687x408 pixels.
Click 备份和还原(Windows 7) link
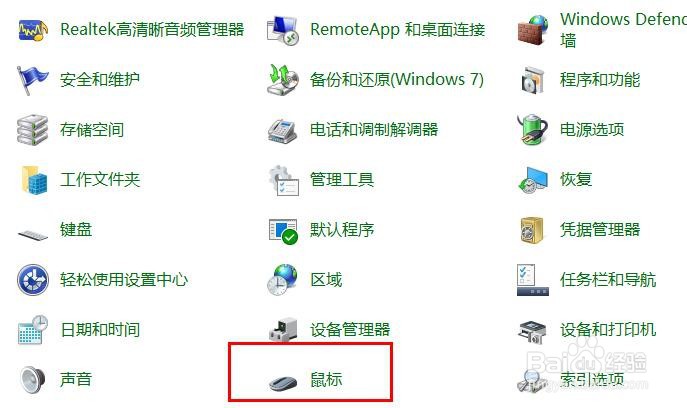[x=397, y=79]
